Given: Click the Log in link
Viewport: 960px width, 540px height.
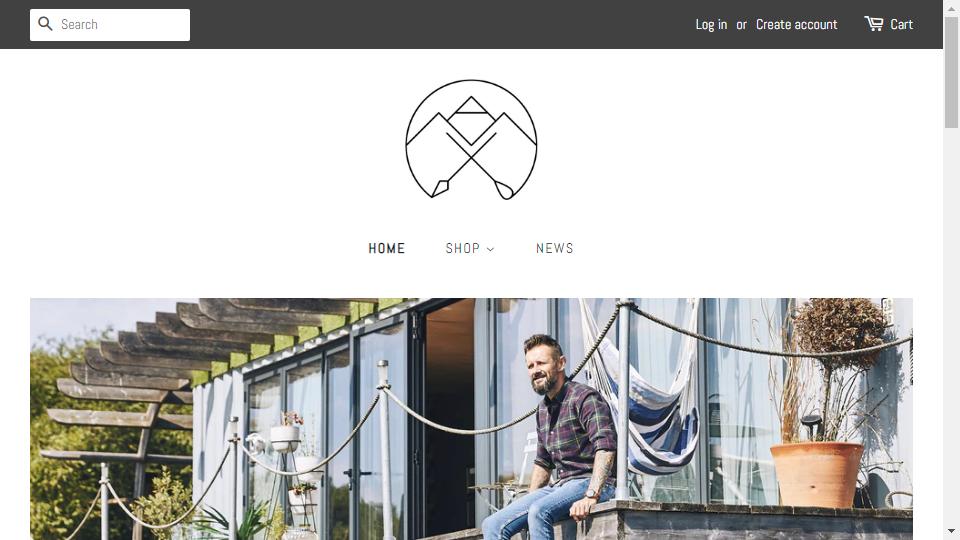Looking at the screenshot, I should tap(711, 24).
